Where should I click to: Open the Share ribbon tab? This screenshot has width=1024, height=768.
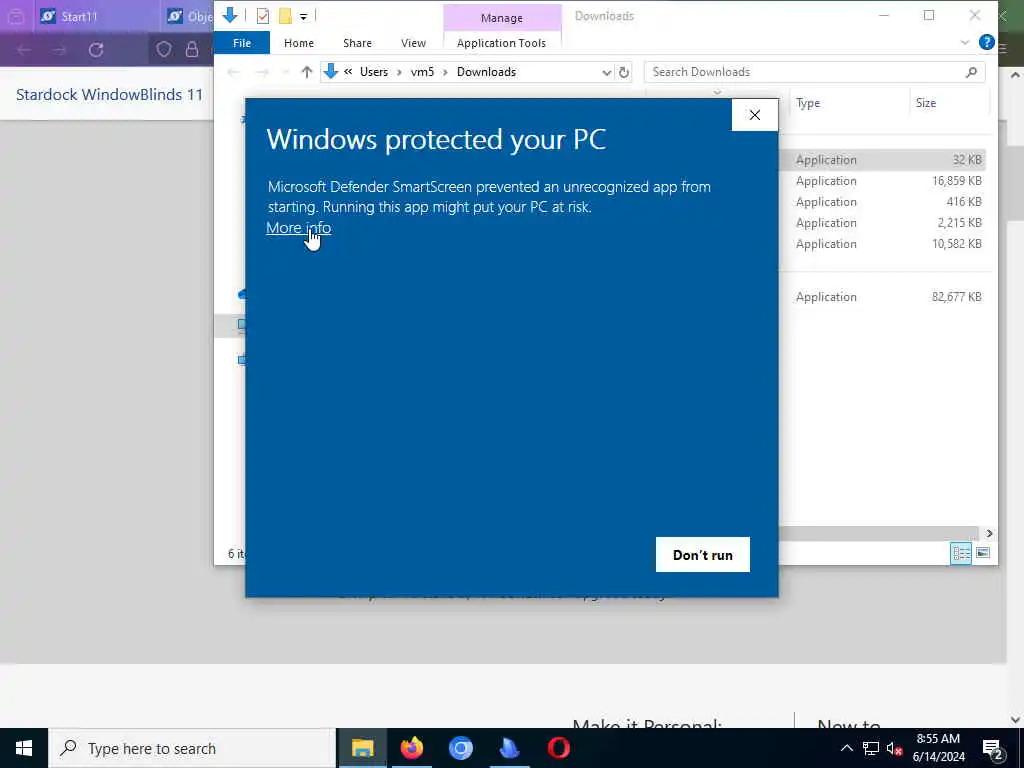pos(357,43)
